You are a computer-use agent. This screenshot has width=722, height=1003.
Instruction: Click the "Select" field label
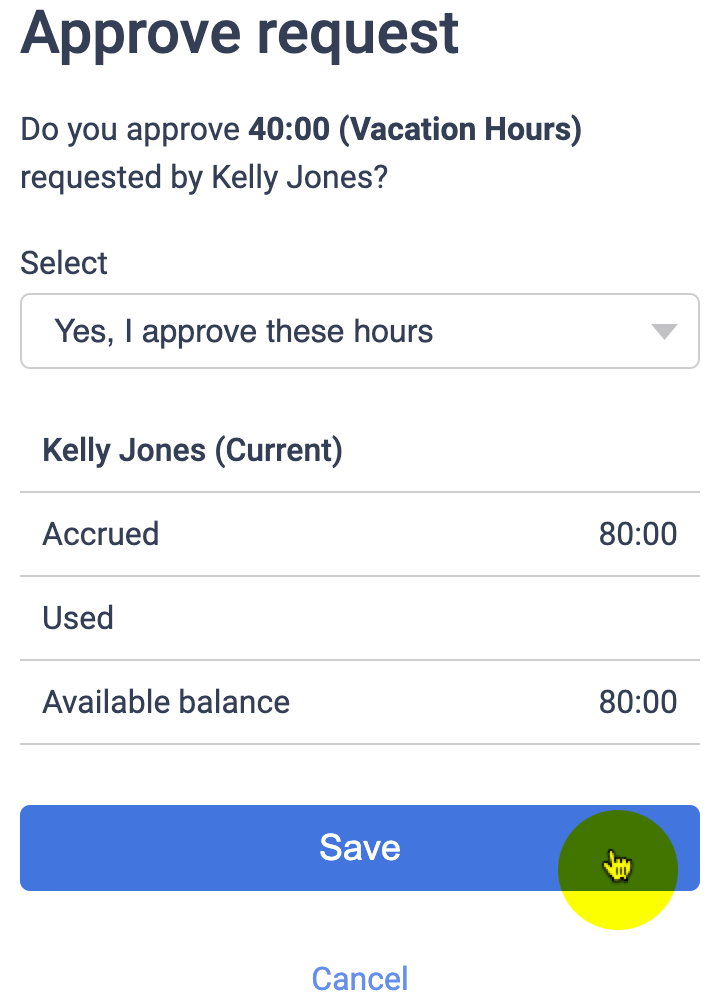click(x=64, y=263)
